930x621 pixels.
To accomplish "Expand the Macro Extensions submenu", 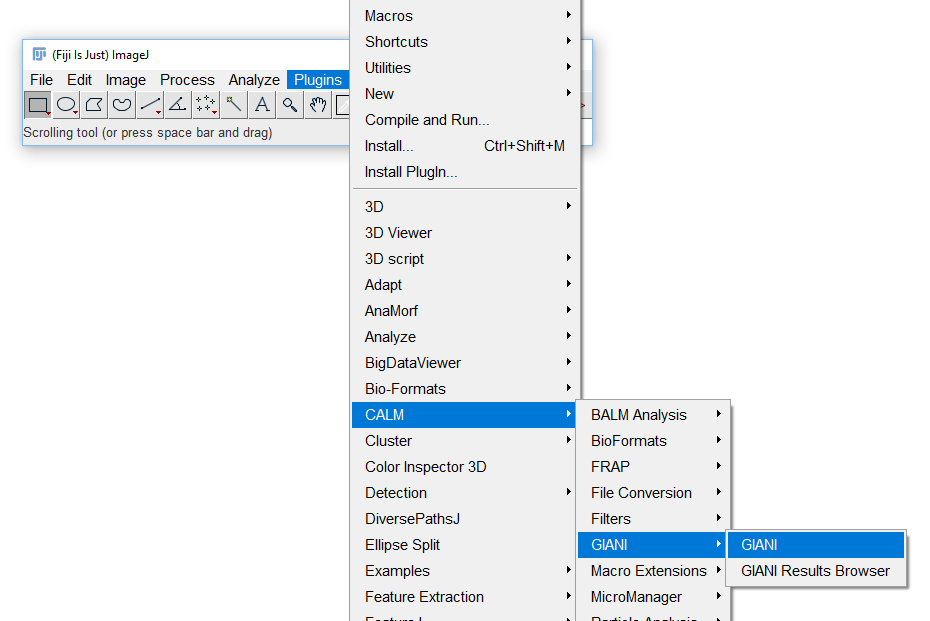I will point(653,571).
